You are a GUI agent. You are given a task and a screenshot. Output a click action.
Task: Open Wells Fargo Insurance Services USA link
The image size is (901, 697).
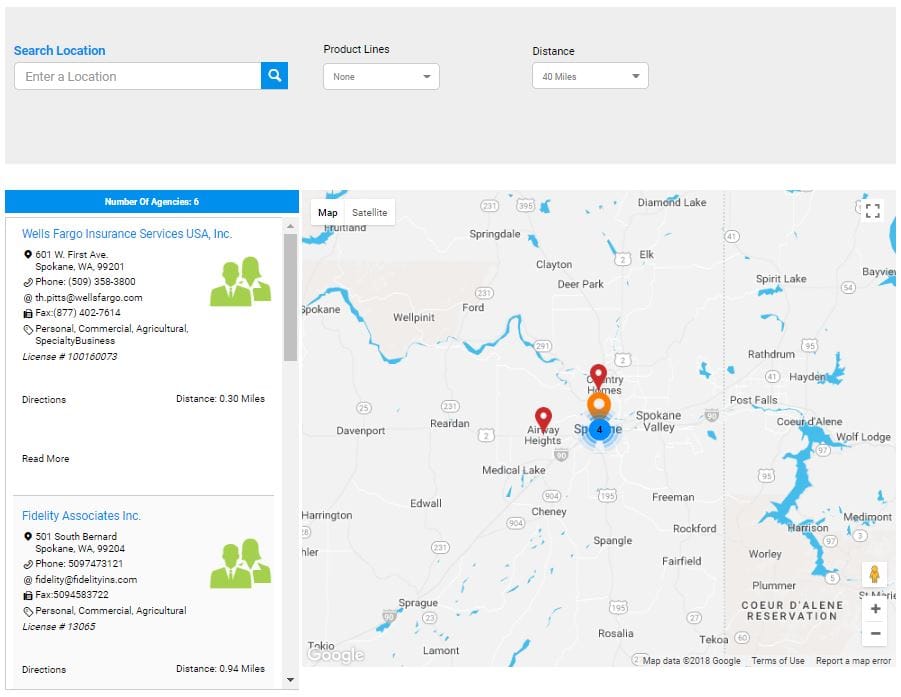click(x=127, y=234)
